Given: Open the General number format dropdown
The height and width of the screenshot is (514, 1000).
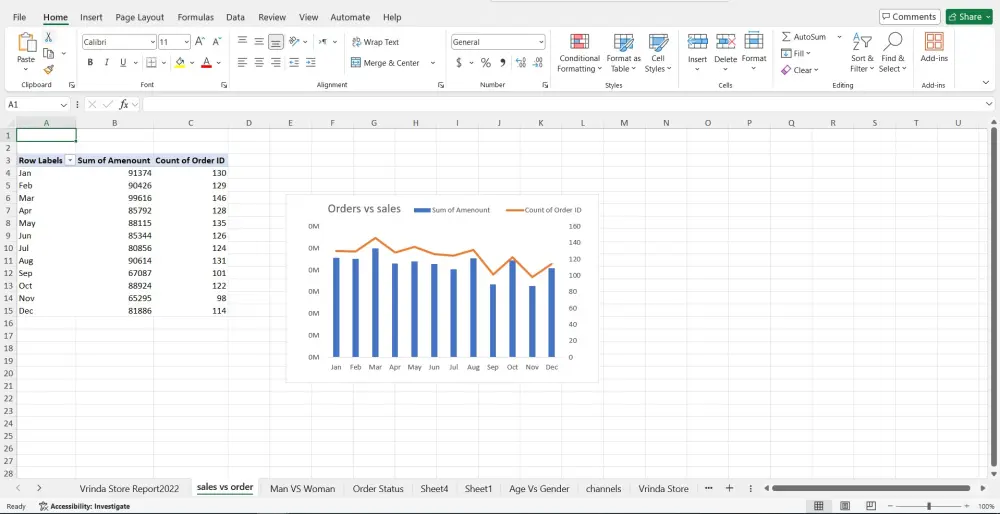Looking at the screenshot, I should (541, 42).
